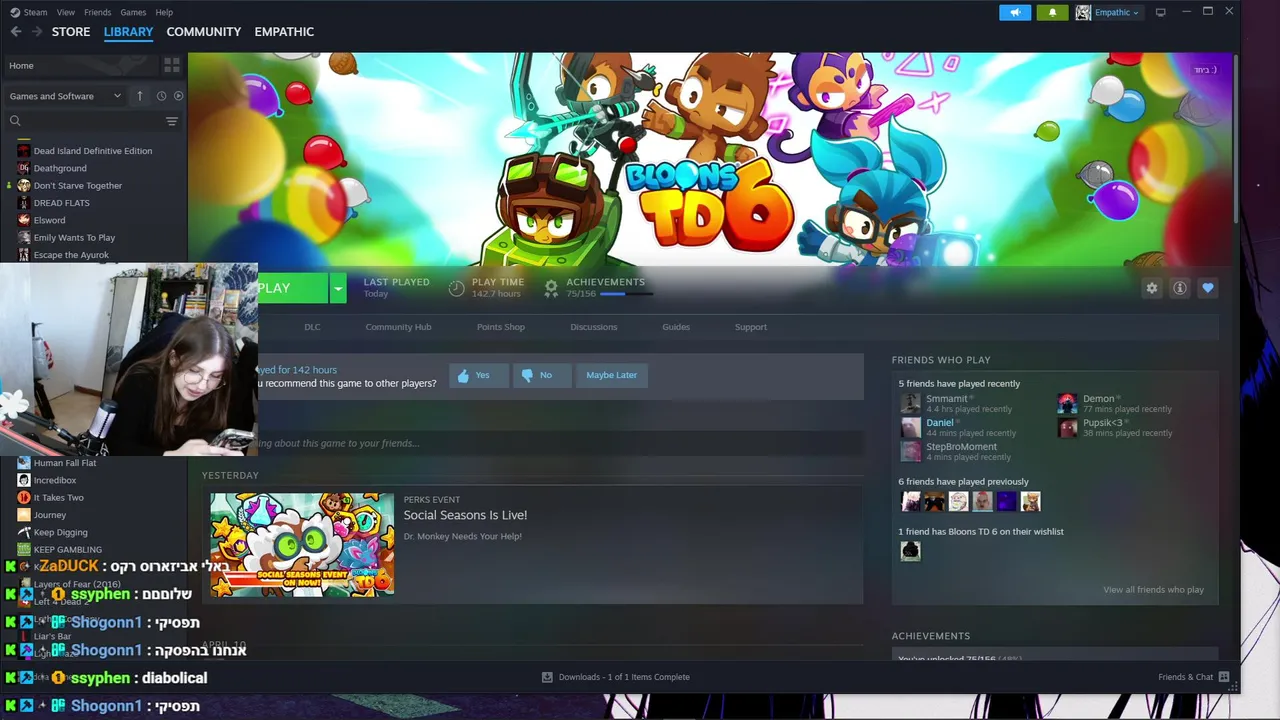Image resolution: width=1280 pixels, height=720 pixels.
Task: Open the Games menu
Action: click(133, 12)
